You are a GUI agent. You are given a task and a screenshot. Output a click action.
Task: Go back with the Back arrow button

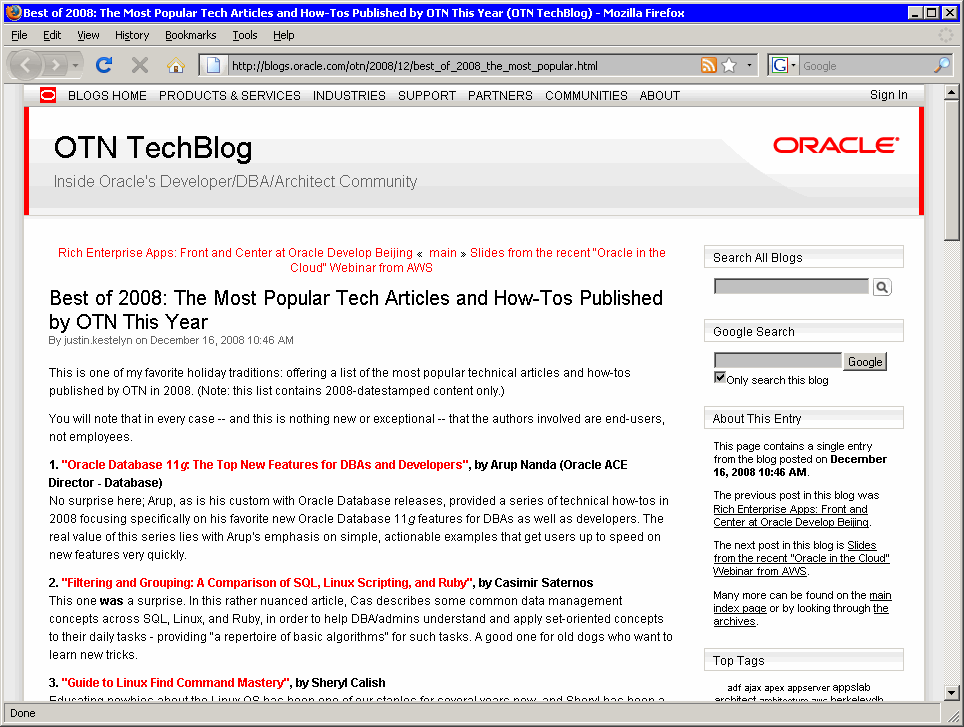click(x=25, y=65)
